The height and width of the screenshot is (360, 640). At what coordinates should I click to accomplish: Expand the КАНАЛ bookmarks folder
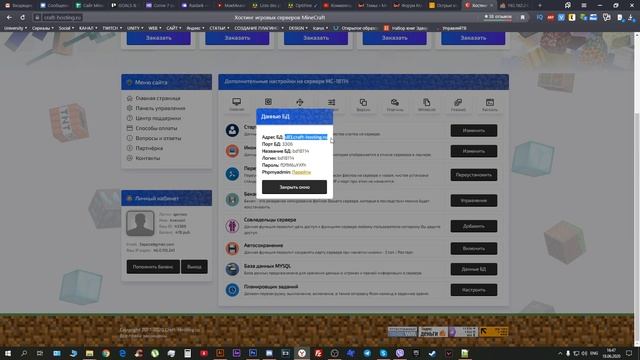click(x=89, y=28)
